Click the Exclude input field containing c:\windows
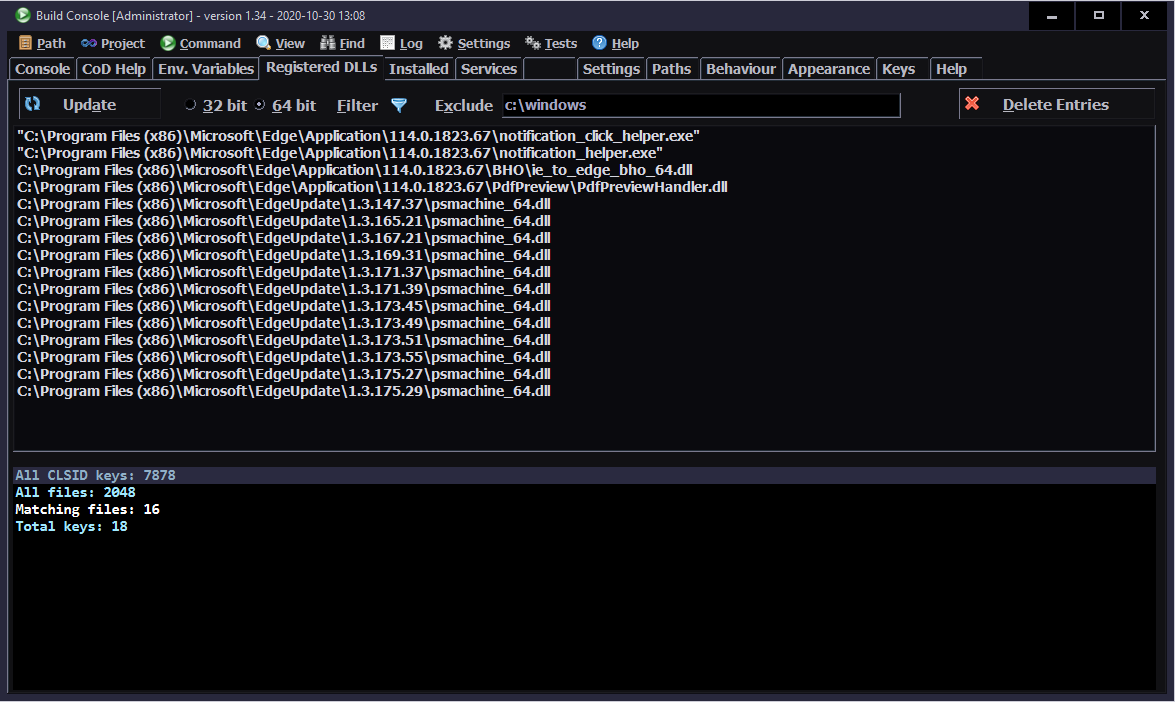The width and height of the screenshot is (1175, 702). tap(701, 106)
